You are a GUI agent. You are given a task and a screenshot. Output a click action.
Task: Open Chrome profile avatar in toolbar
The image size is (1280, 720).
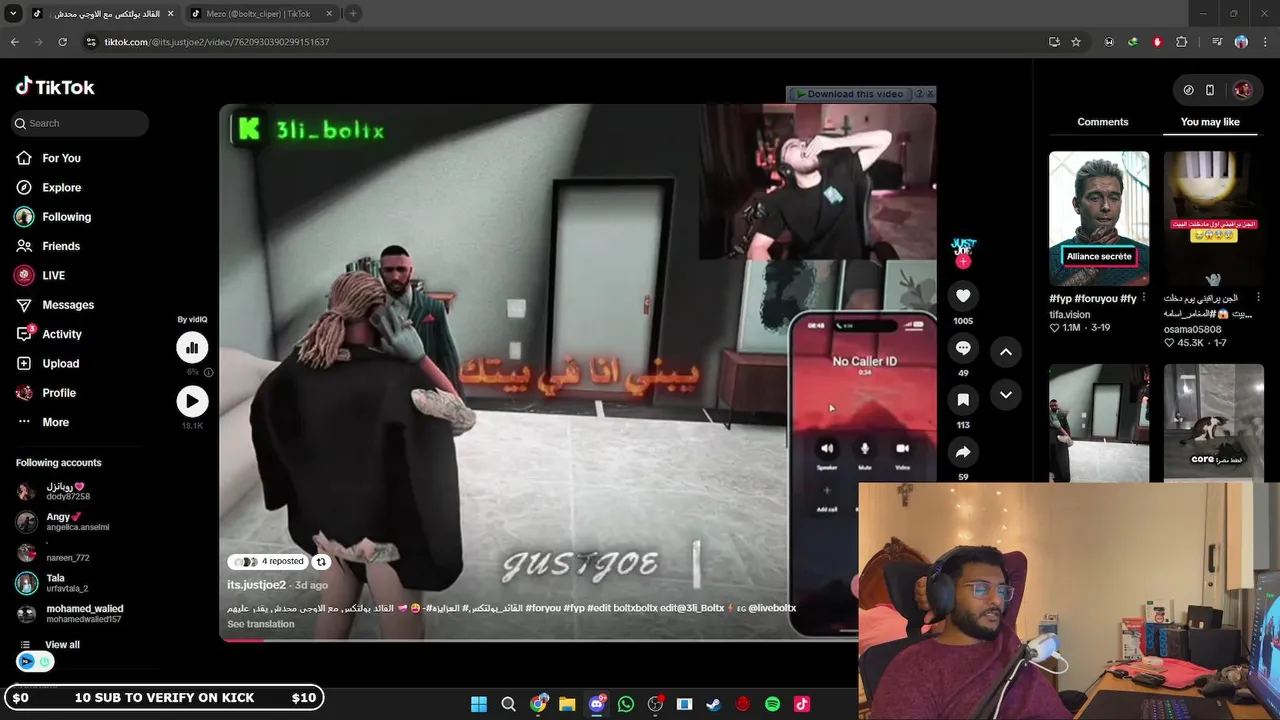click(x=1241, y=42)
